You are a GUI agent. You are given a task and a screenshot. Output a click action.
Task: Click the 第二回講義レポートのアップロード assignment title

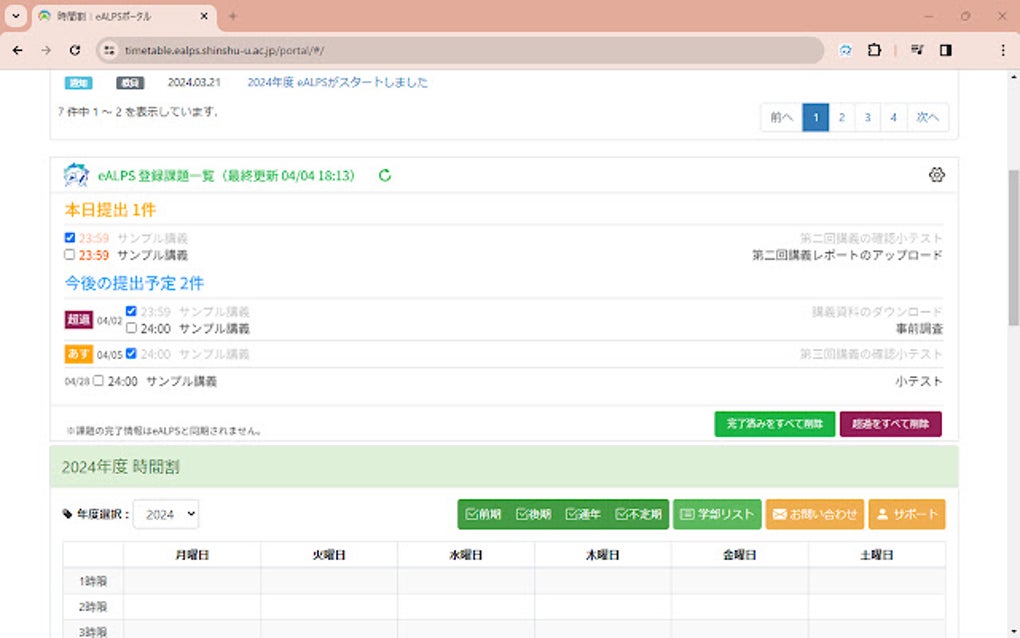tap(847, 255)
